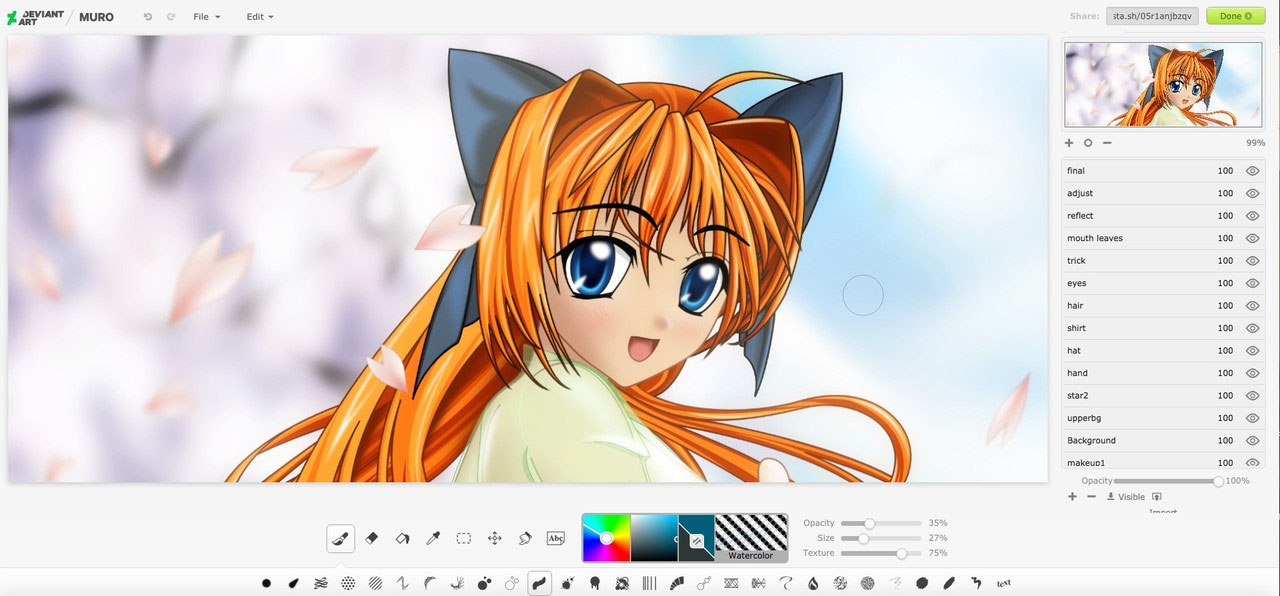Viewport: 1280px width, 596px height.
Task: Click the canvas preview thumbnail
Action: (x=1163, y=85)
